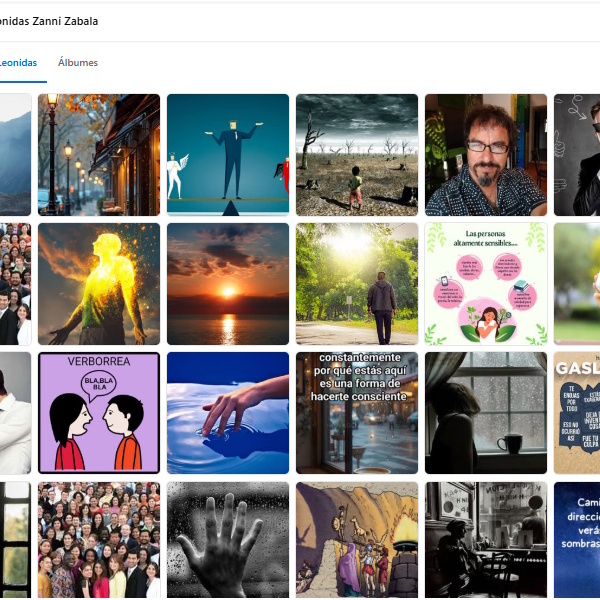This screenshot has width=600, height=600.
Task: Click the Zanni Zabala profile name
Action: coord(49,21)
